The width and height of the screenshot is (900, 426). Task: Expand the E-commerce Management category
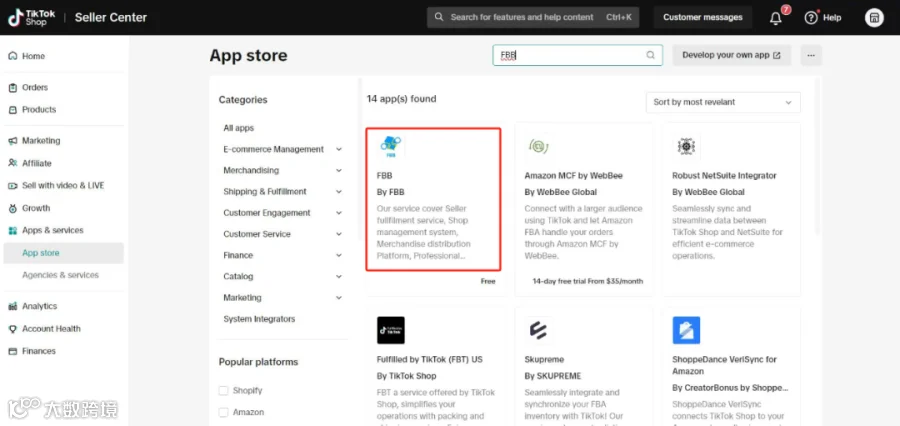tap(339, 149)
